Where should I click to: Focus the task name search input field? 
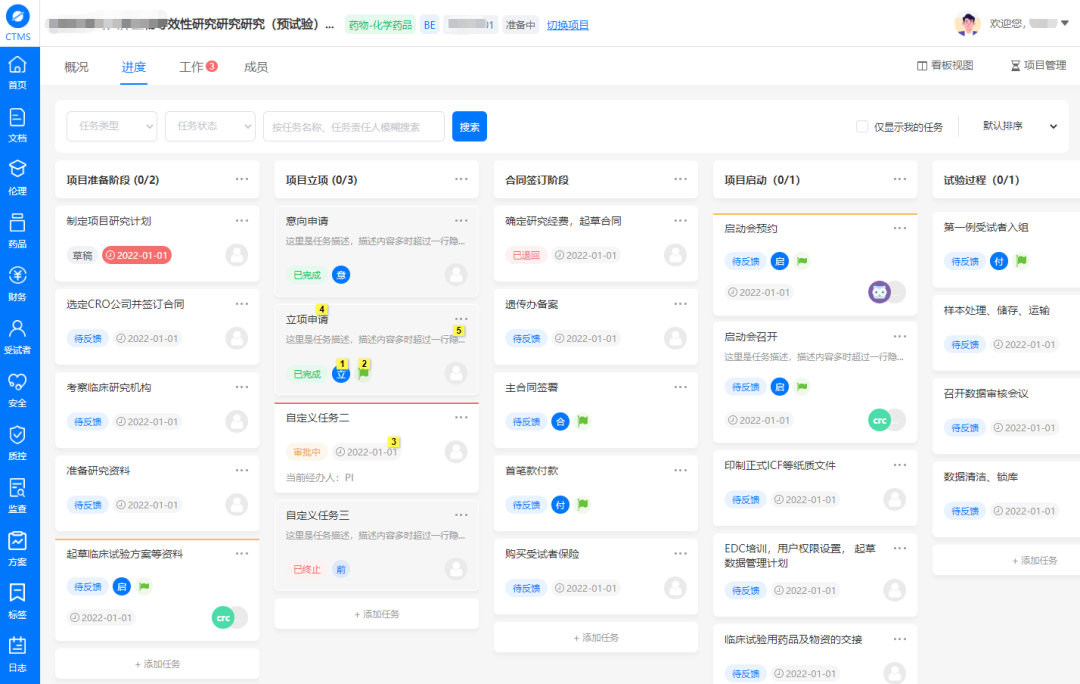tap(353, 127)
